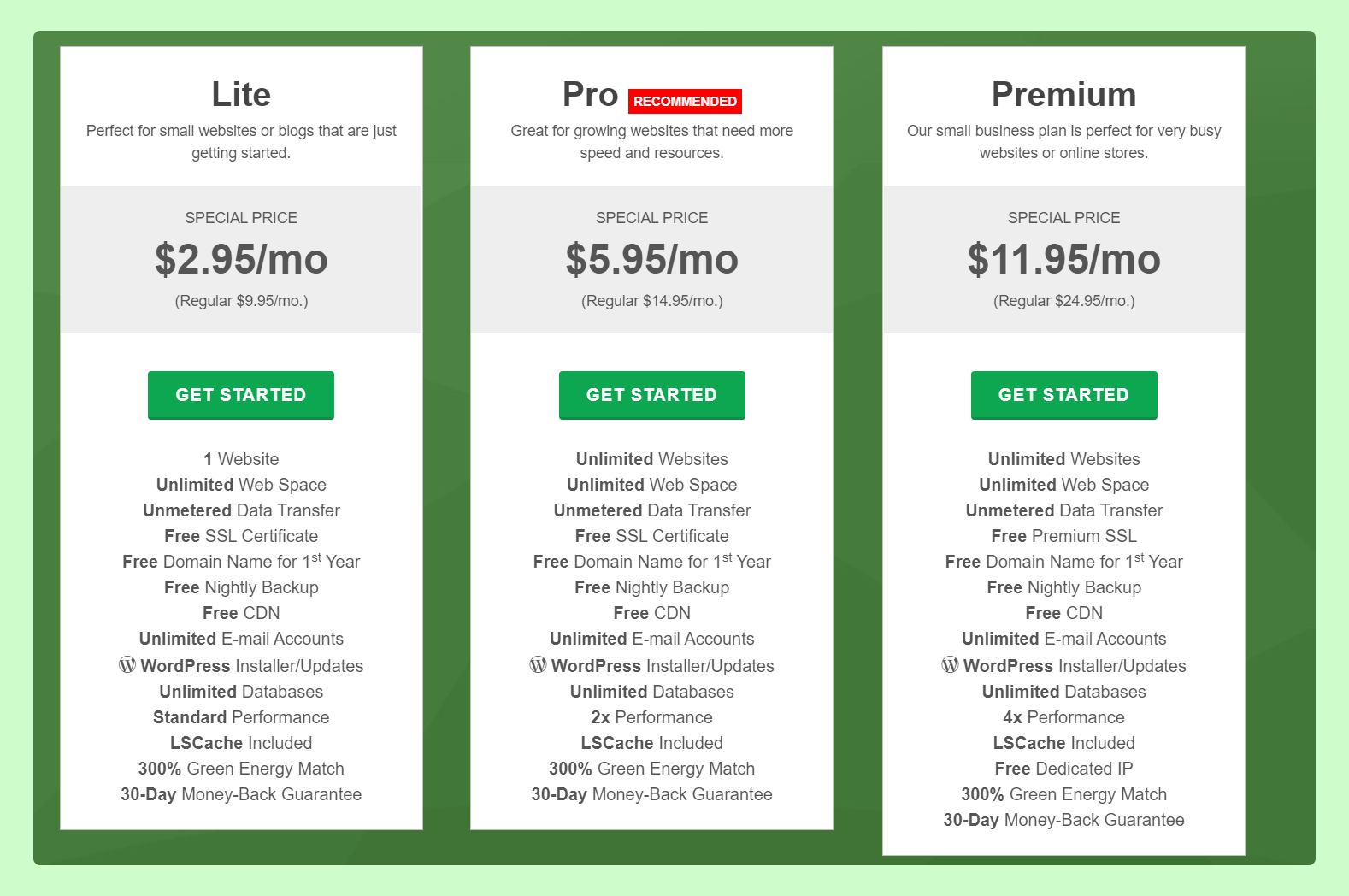Click 1 Website feature in Lite plan
Image resolution: width=1349 pixels, height=896 pixels.
[x=241, y=459]
